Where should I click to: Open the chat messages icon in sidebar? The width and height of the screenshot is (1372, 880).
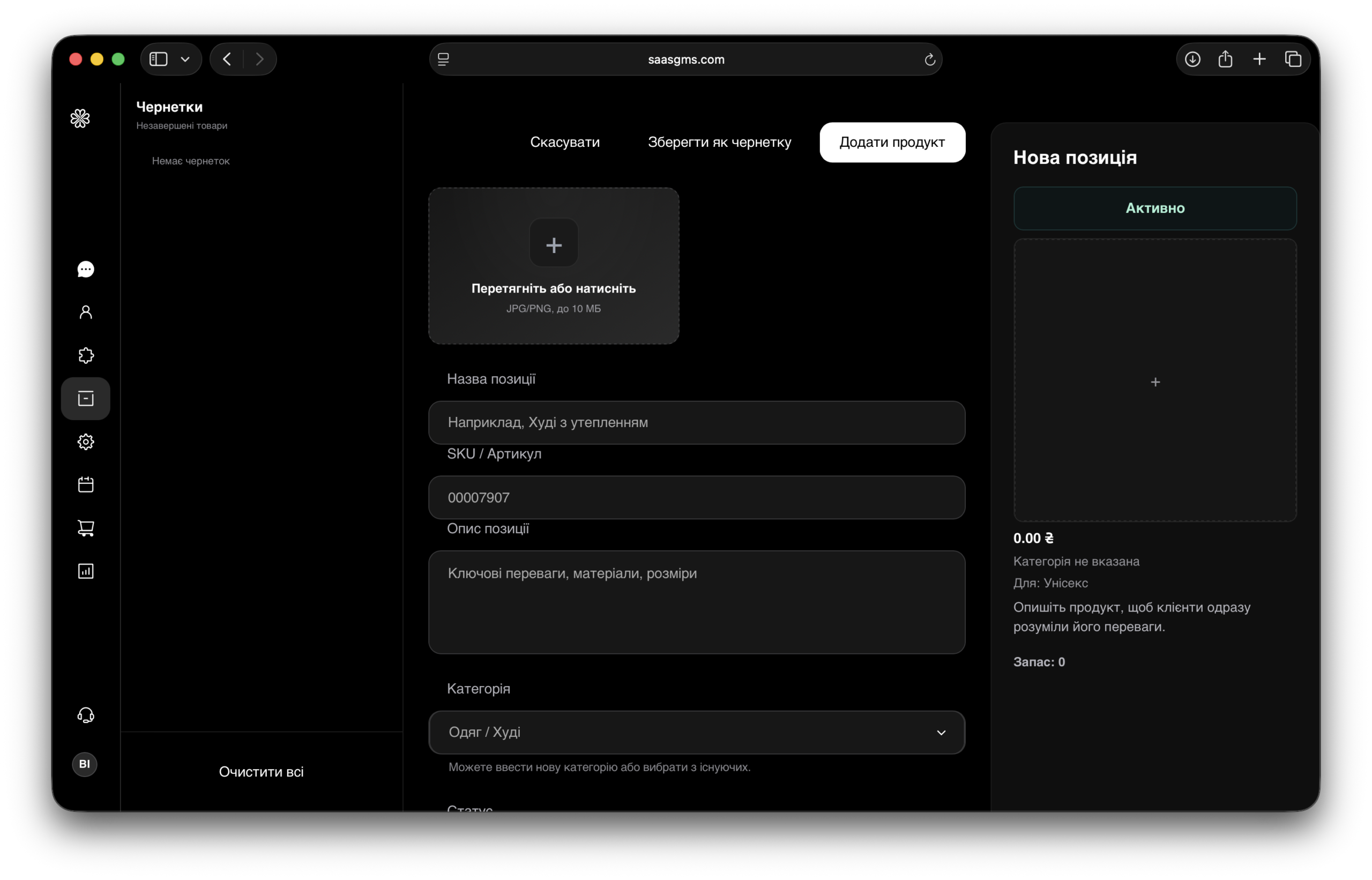pos(86,269)
